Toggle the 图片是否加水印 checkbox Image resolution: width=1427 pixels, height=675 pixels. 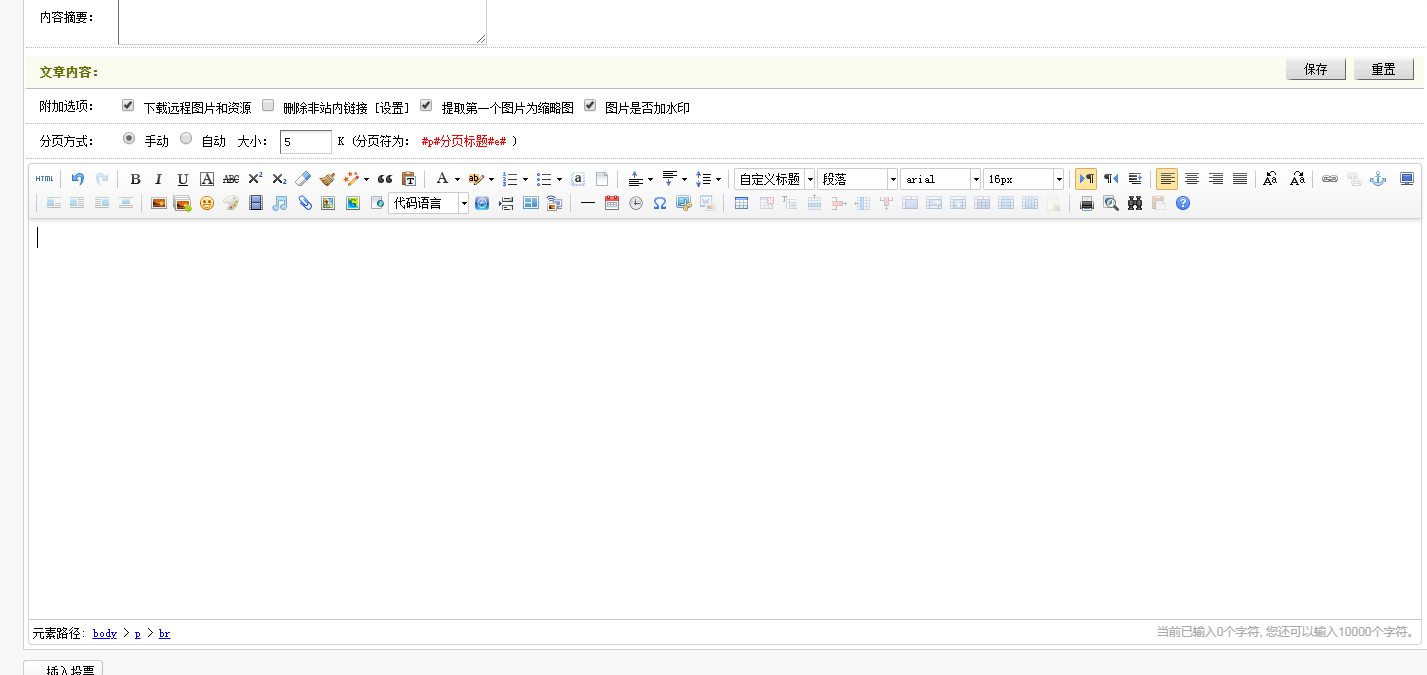pos(590,105)
